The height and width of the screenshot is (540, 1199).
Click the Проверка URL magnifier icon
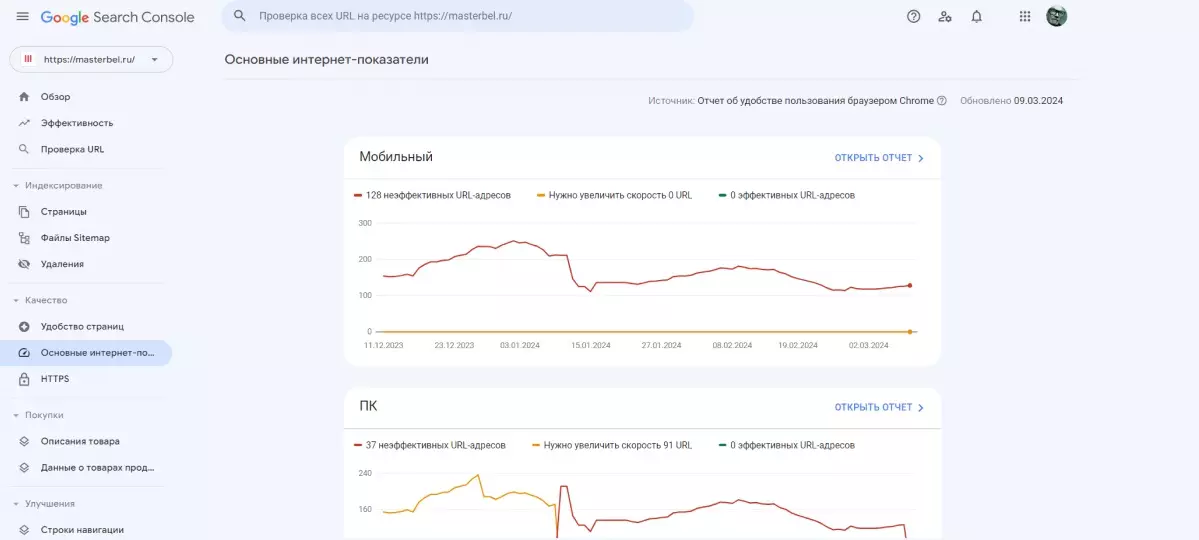(x=24, y=149)
